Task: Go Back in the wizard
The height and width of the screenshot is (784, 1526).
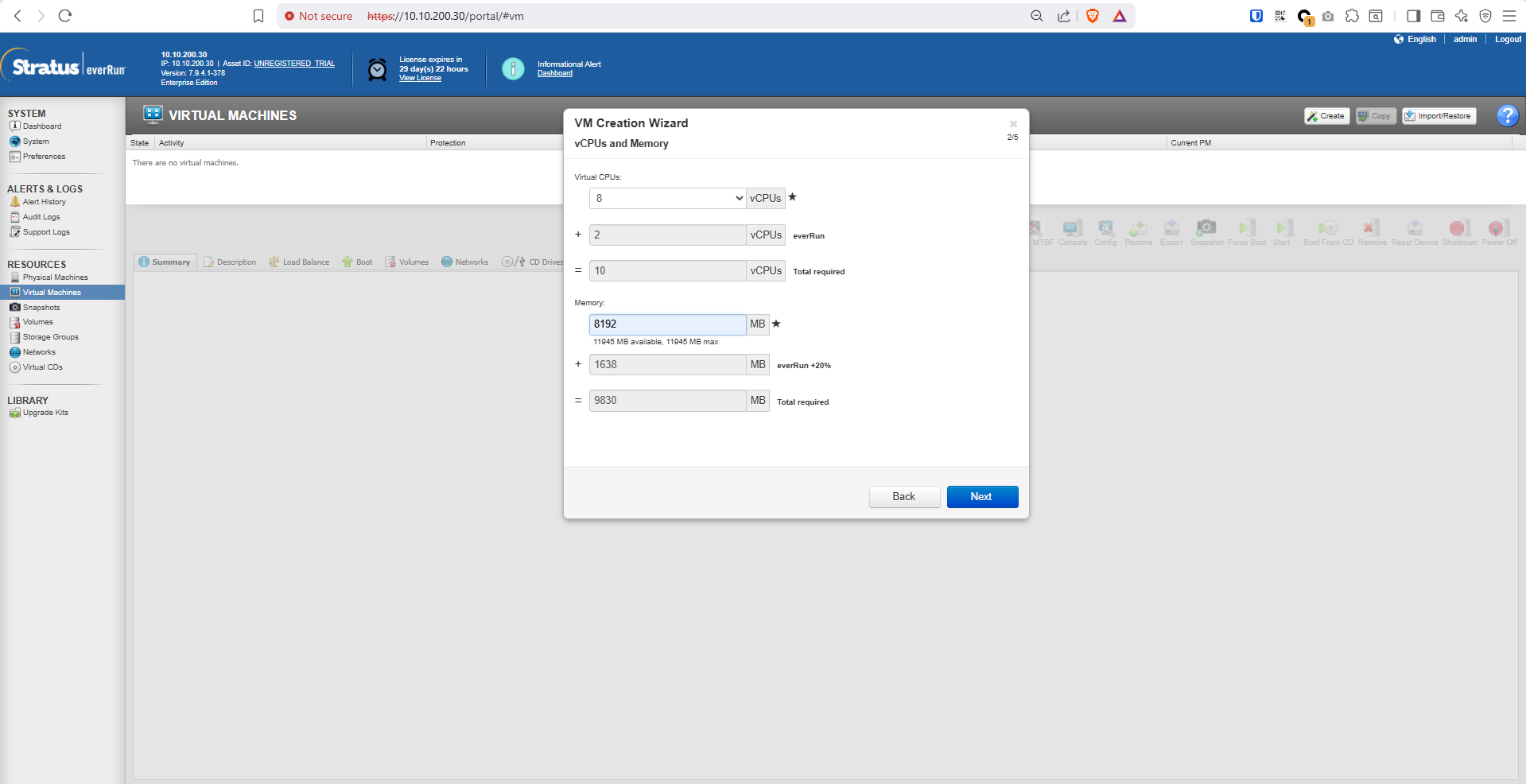Action: (903, 497)
